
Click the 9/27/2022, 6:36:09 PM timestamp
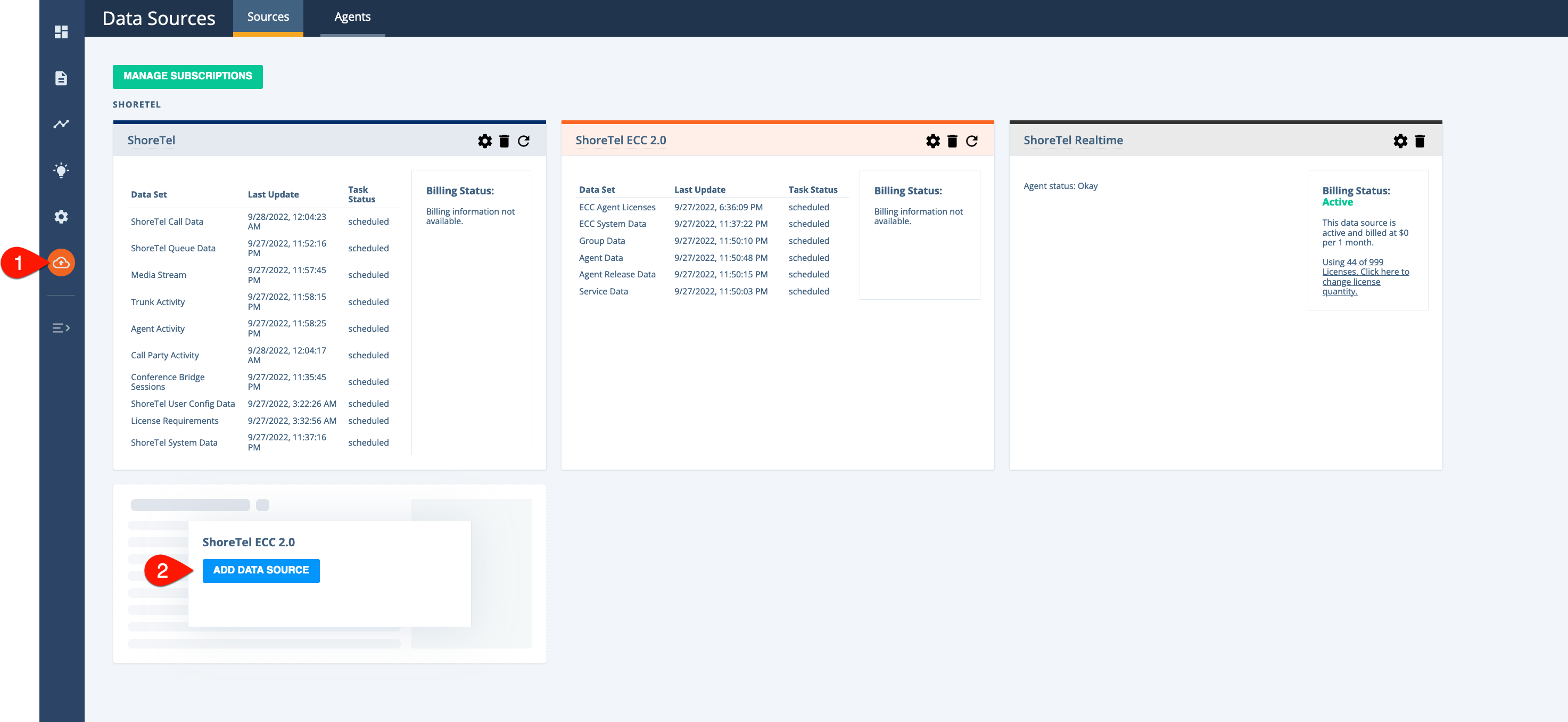click(718, 208)
